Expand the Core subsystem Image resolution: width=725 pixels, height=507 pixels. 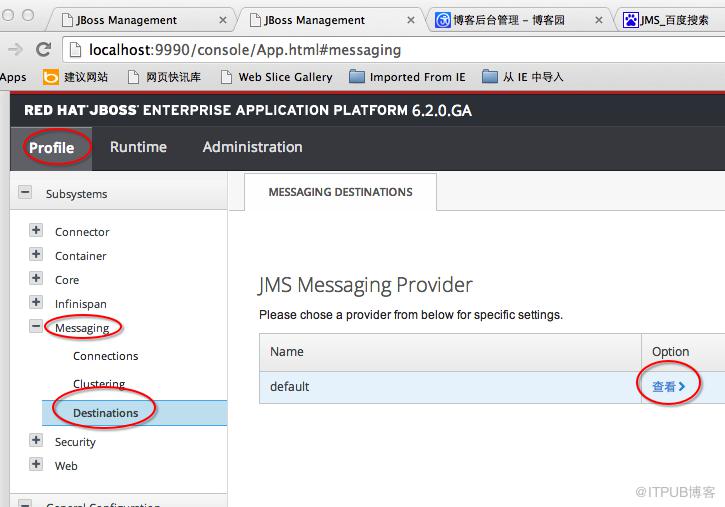point(36,278)
